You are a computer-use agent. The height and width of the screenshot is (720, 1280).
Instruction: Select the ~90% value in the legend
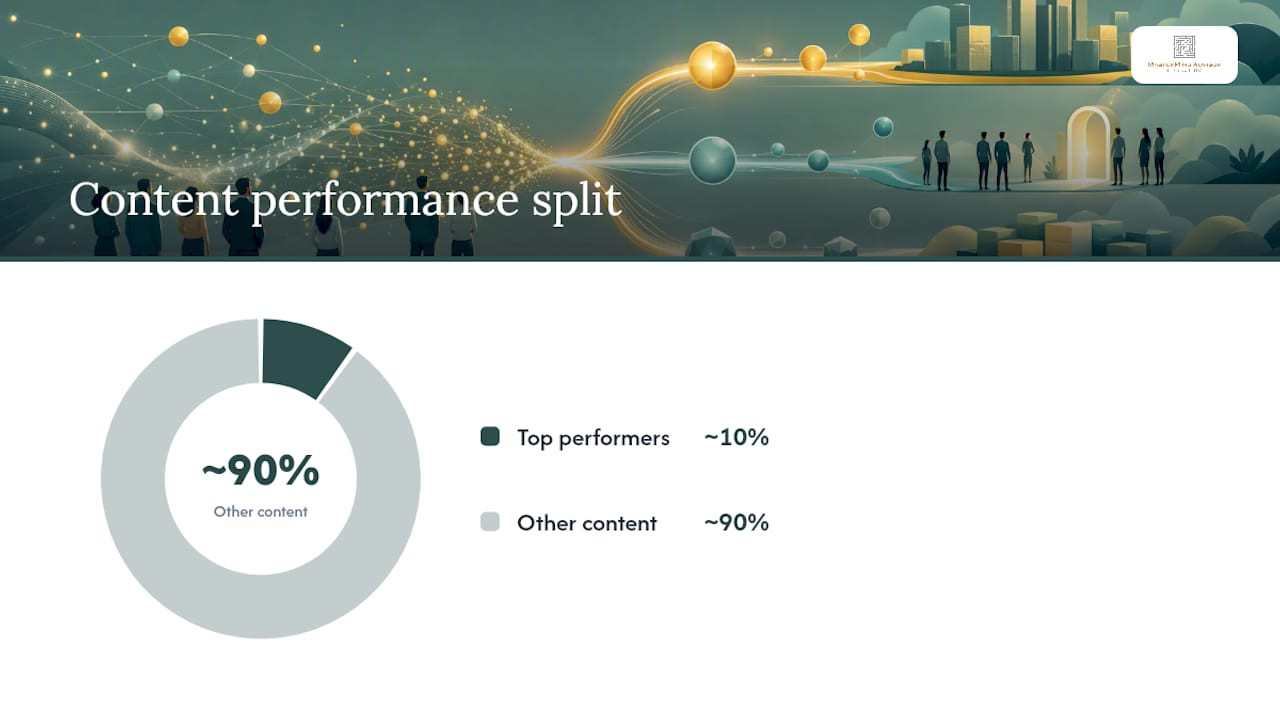click(x=736, y=523)
